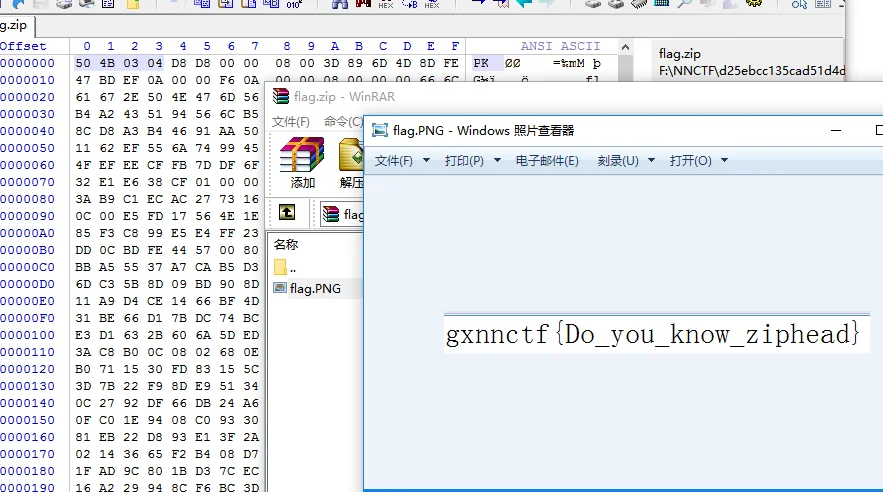Select flag.PNG row in WinRAR file list
The image size is (883, 492).
tap(315, 288)
